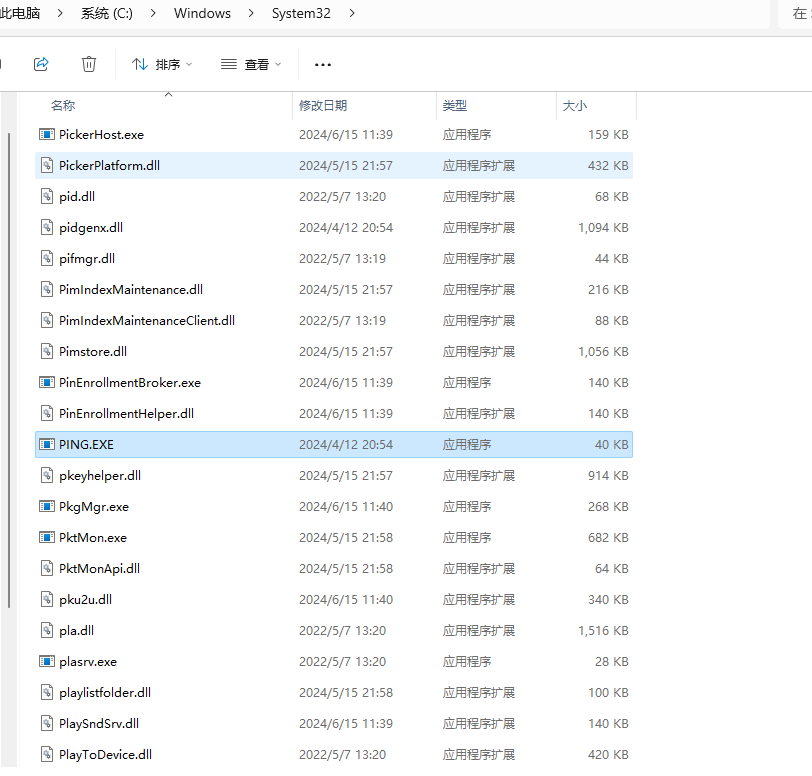This screenshot has width=812, height=776.
Task: Select PimIndexMaintenance.dll file icon
Action: pyautogui.click(x=47, y=290)
